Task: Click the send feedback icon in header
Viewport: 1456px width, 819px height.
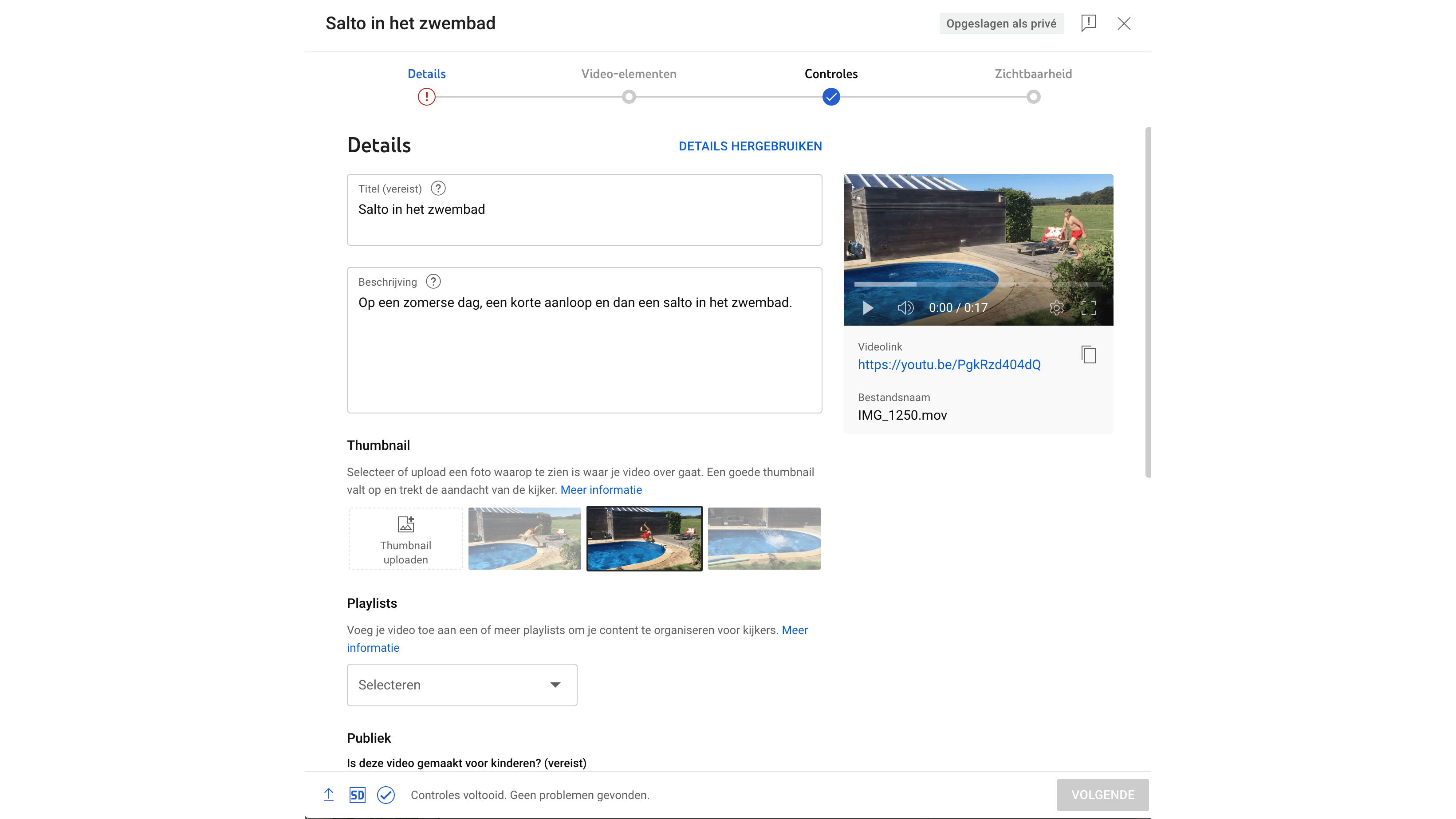Action: [1088, 23]
